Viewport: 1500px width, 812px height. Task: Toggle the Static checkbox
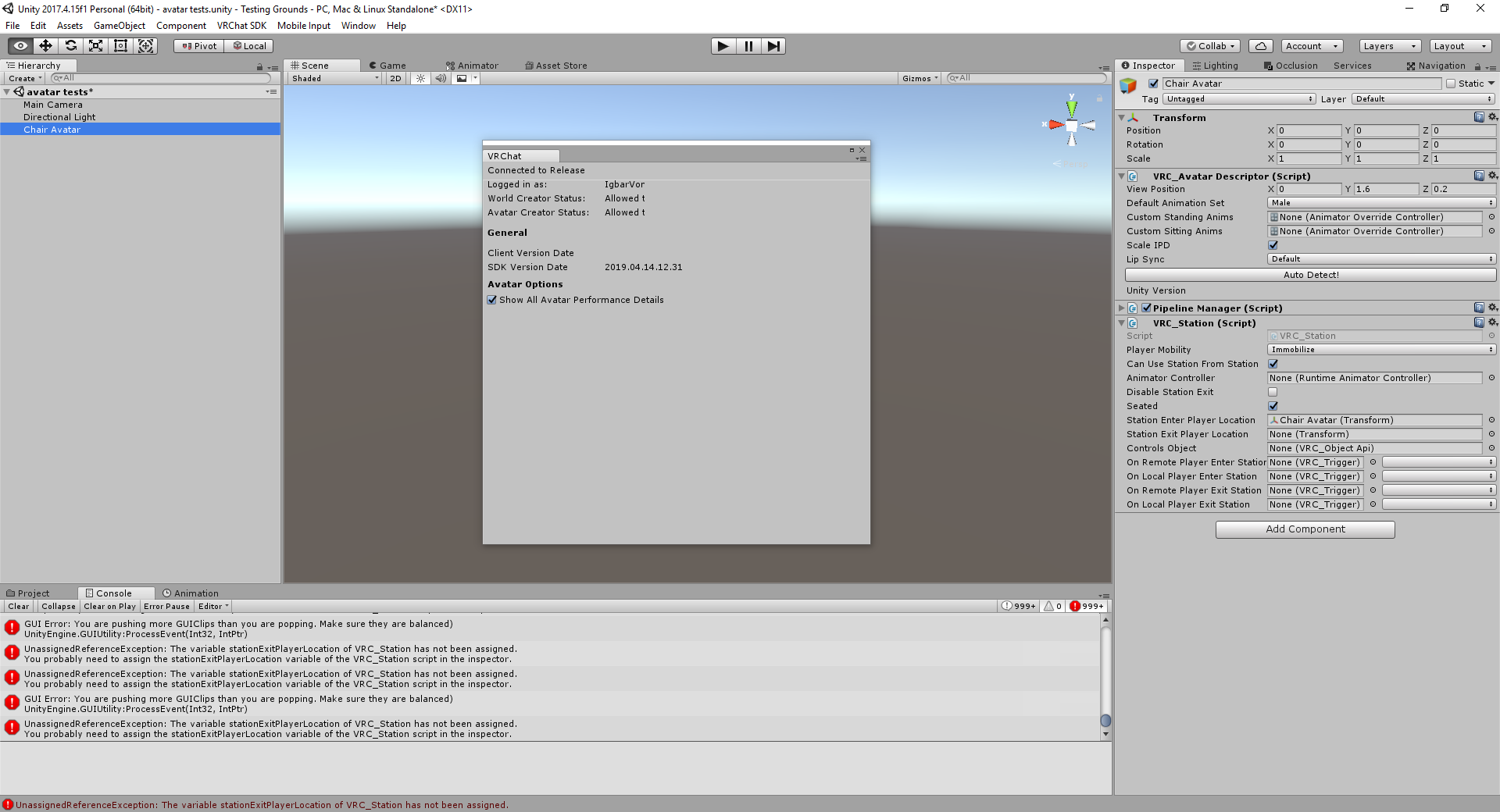[1451, 84]
